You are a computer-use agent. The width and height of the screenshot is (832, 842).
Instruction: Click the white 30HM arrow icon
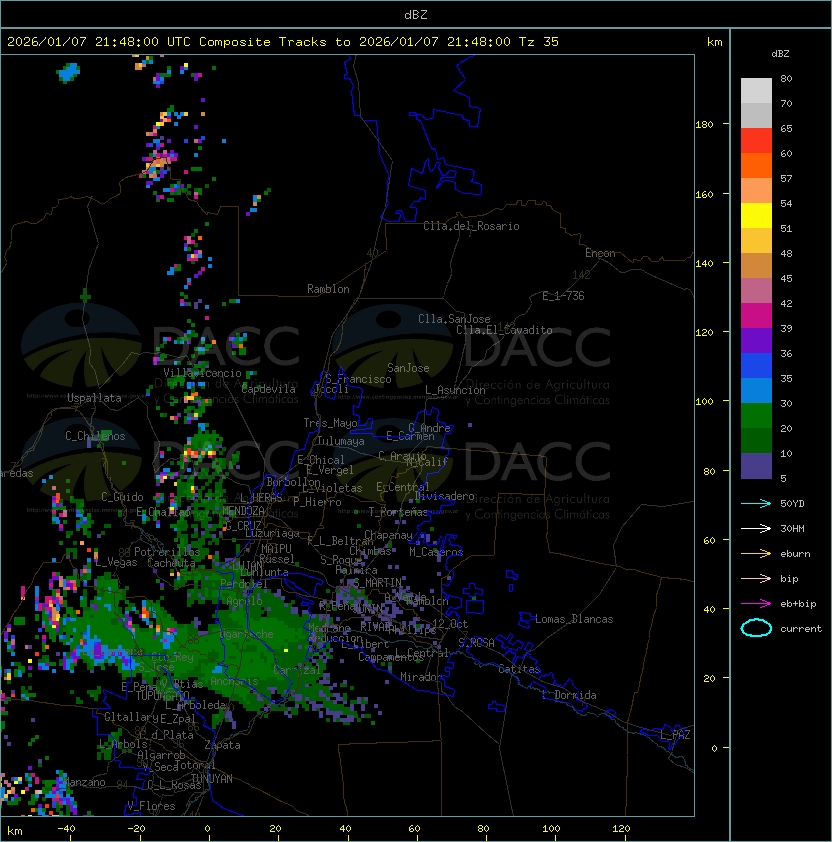click(x=756, y=528)
